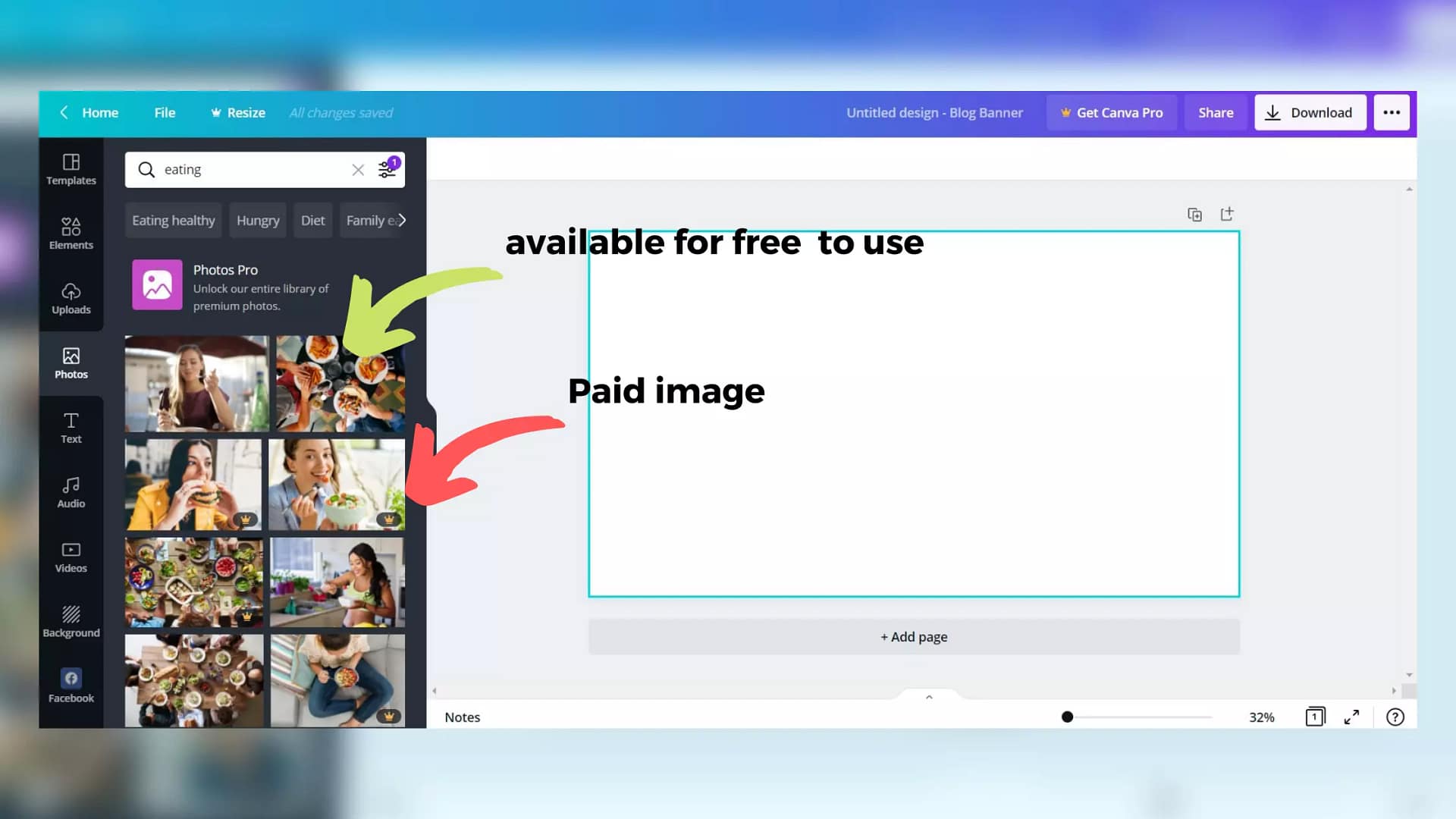Open the Audio sidebar panel

[71, 492]
